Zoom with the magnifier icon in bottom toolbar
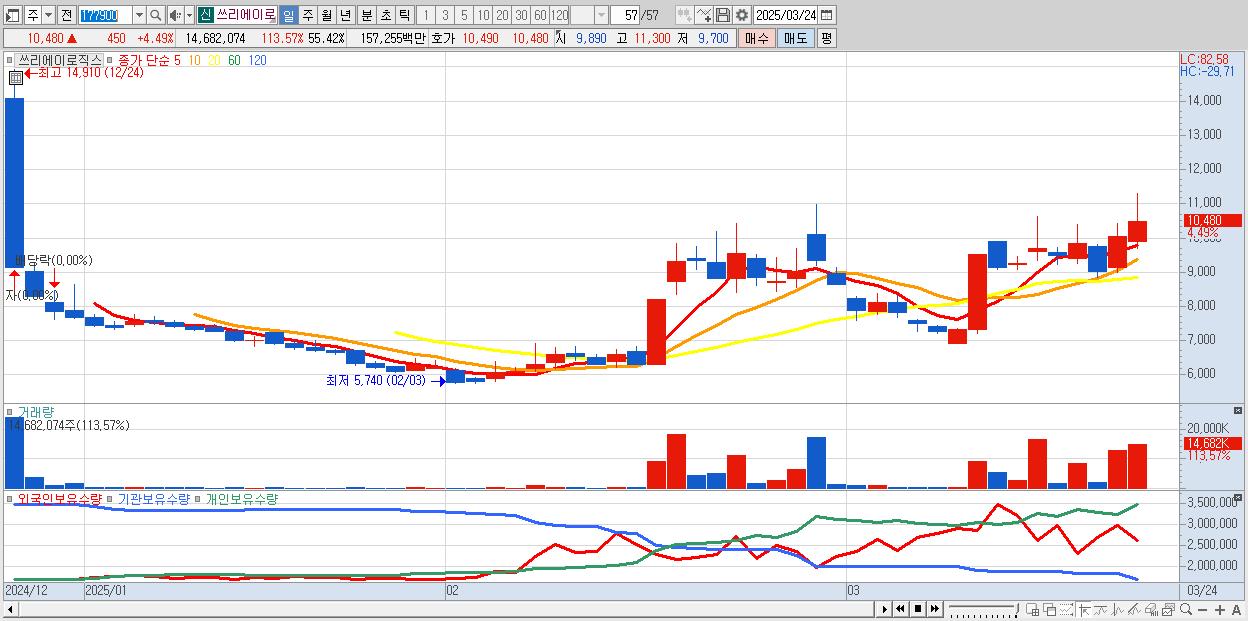1248x621 pixels. point(1186,609)
